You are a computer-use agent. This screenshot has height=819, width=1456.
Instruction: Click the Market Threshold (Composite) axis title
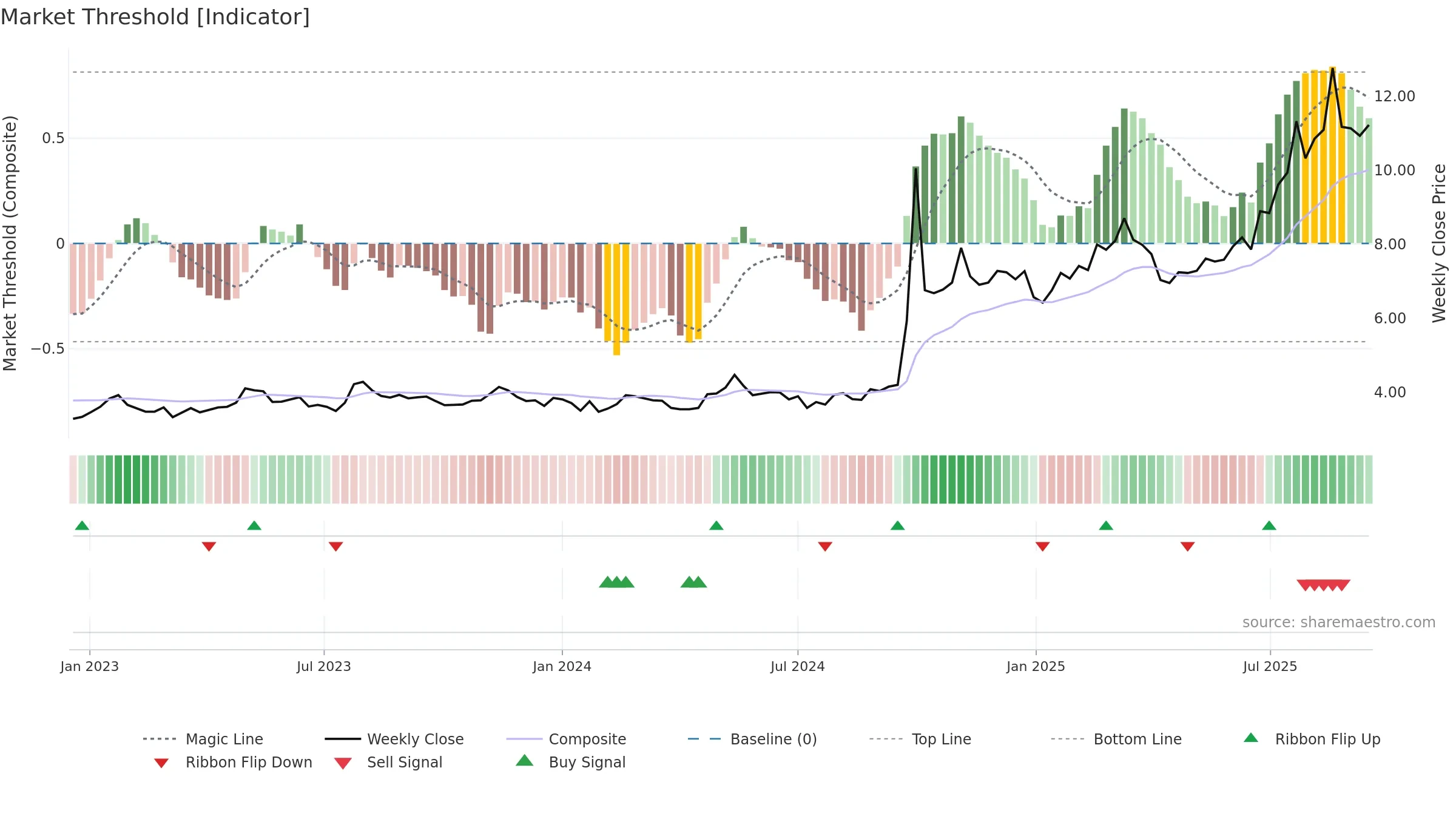(x=10, y=243)
